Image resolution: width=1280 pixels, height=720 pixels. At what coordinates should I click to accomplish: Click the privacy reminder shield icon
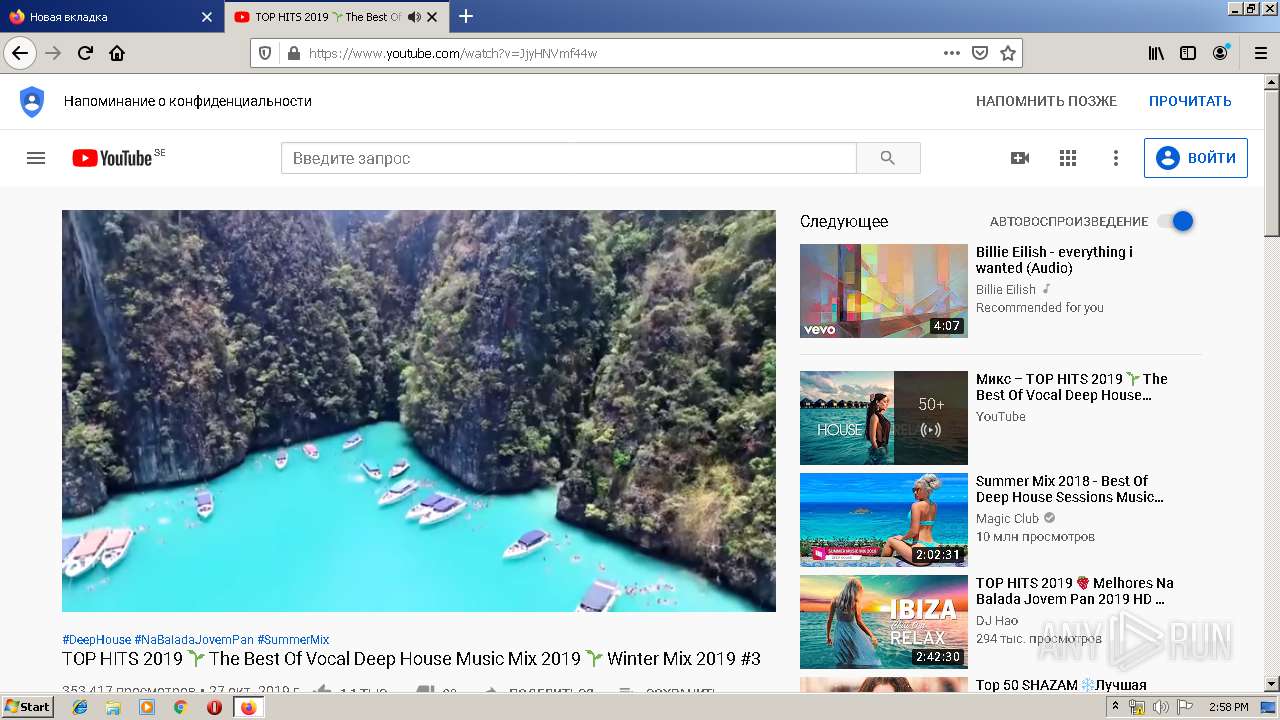pyautogui.click(x=32, y=101)
